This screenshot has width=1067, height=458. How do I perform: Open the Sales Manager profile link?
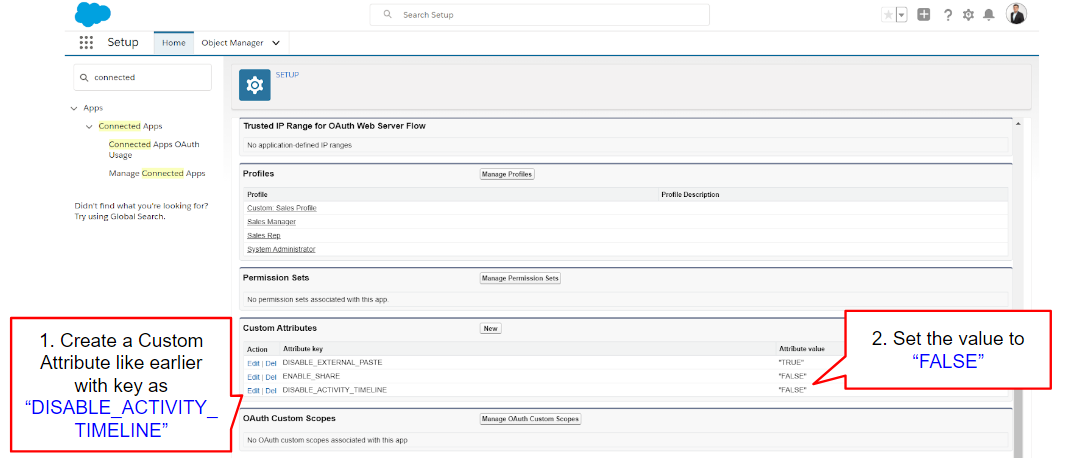(x=272, y=222)
